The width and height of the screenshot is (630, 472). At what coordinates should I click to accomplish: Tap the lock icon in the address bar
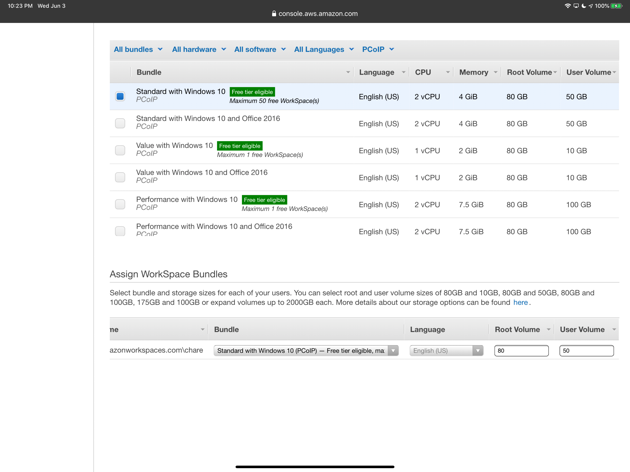pyautogui.click(x=274, y=14)
